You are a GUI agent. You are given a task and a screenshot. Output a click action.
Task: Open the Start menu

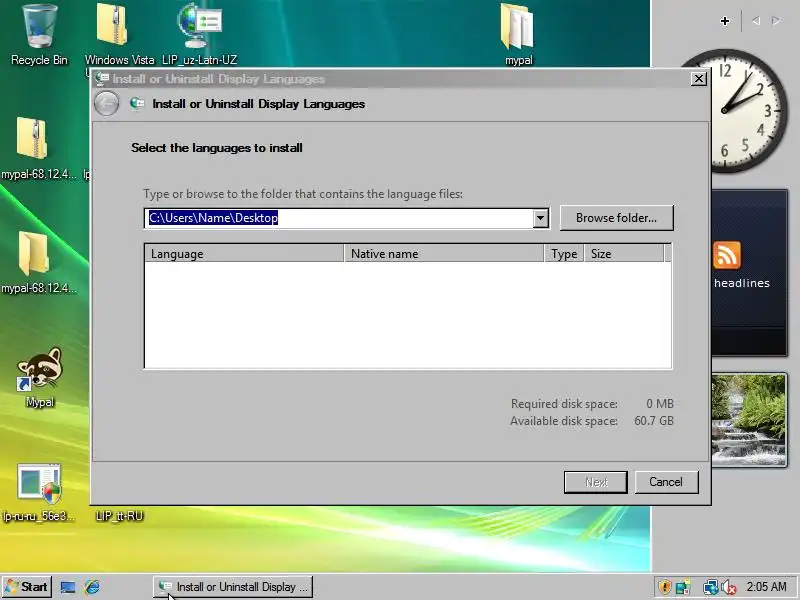point(27,587)
